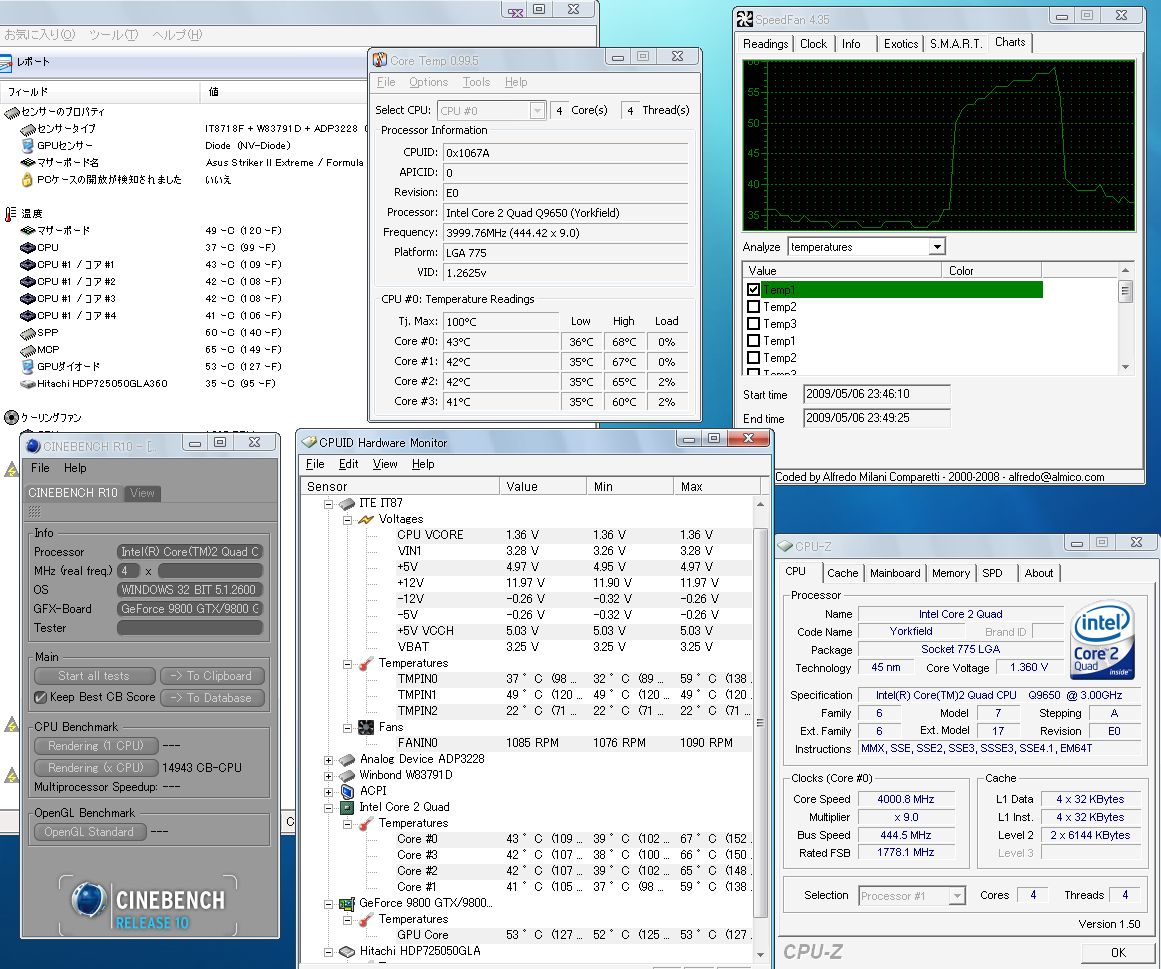Open the Analyze temperatures dropdown
This screenshot has width=1161, height=969.
936,246
